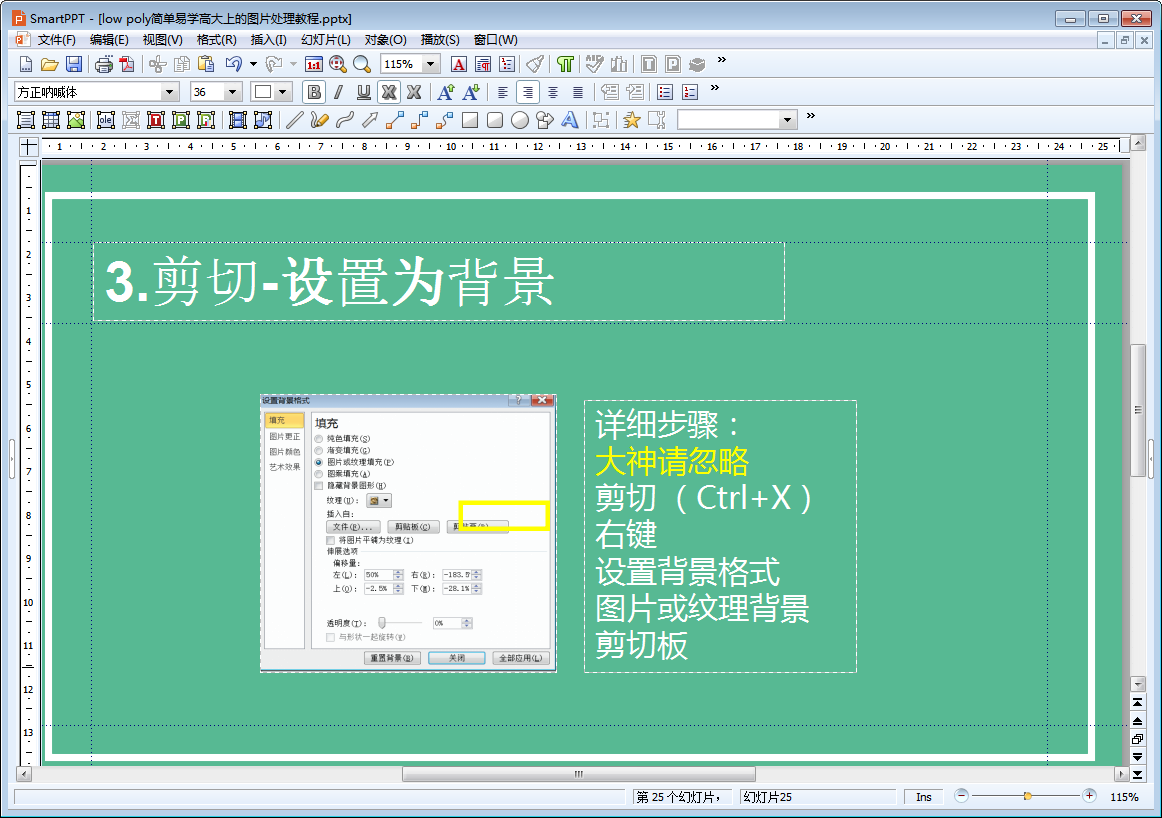The width and height of the screenshot is (1162, 818).
Task: Toggle bulleted list formatting
Action: tap(665, 92)
